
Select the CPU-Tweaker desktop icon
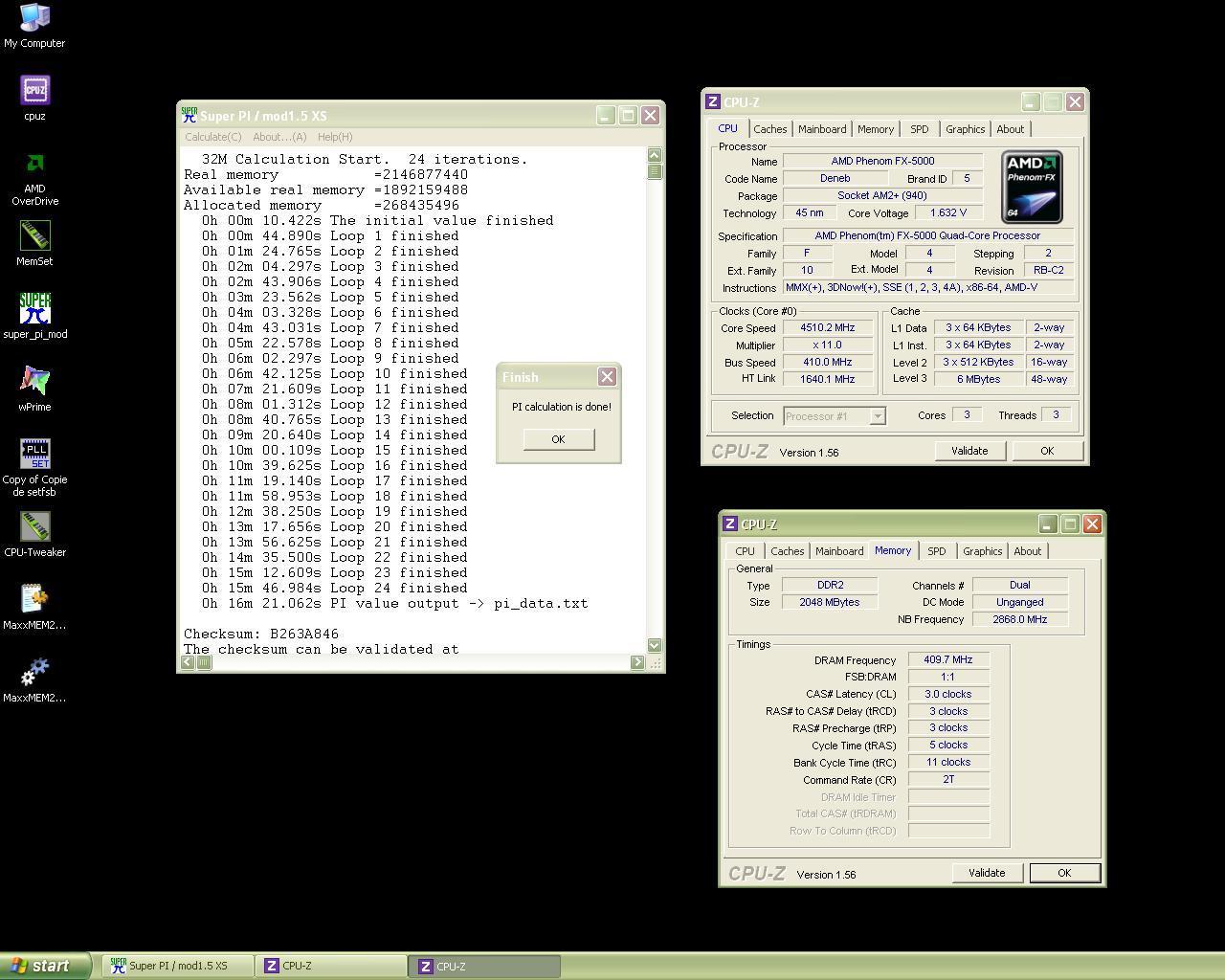tap(34, 535)
